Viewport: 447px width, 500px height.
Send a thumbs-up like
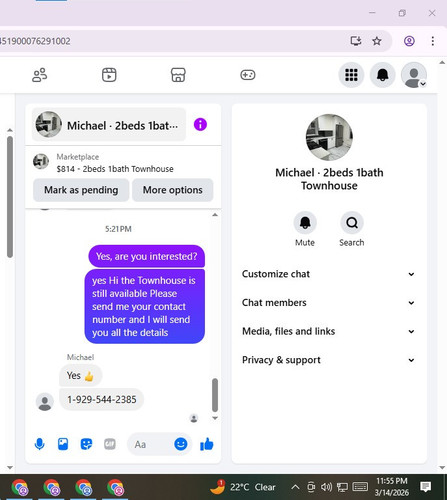click(207, 444)
